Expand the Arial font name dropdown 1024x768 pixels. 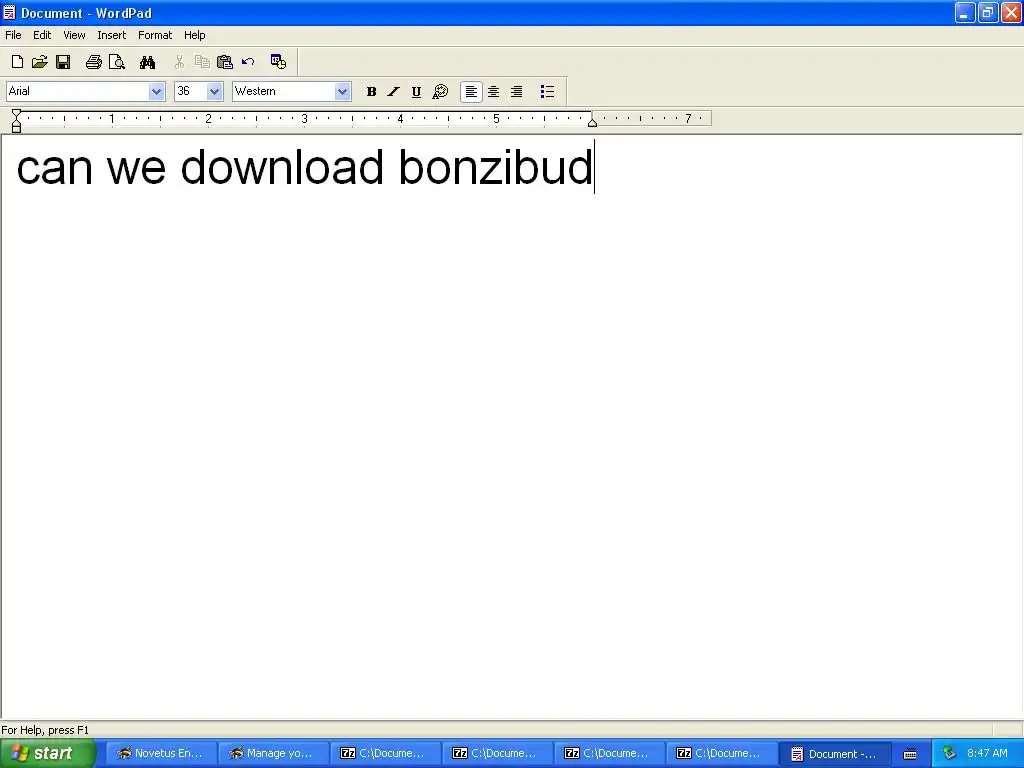click(x=156, y=92)
